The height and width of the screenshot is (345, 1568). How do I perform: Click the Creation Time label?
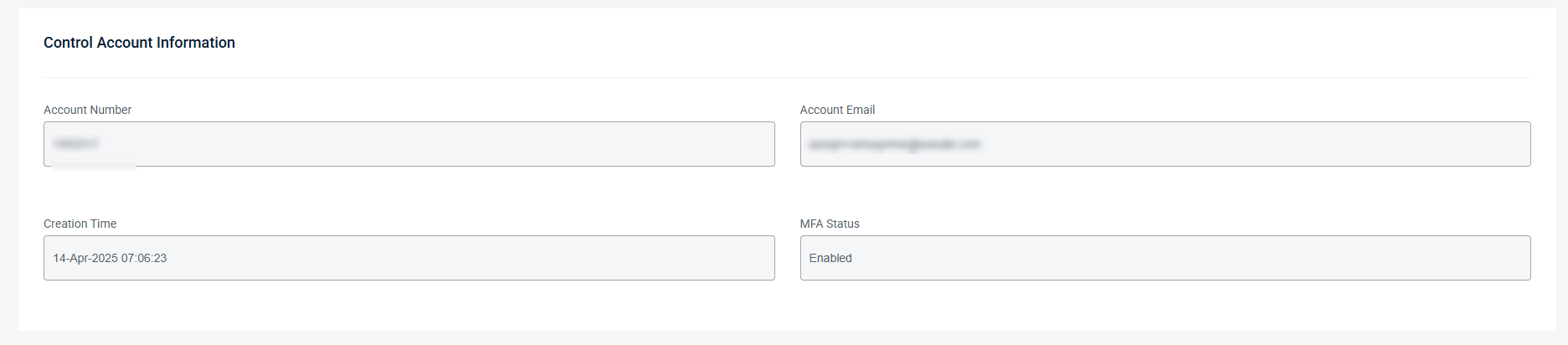(80, 224)
